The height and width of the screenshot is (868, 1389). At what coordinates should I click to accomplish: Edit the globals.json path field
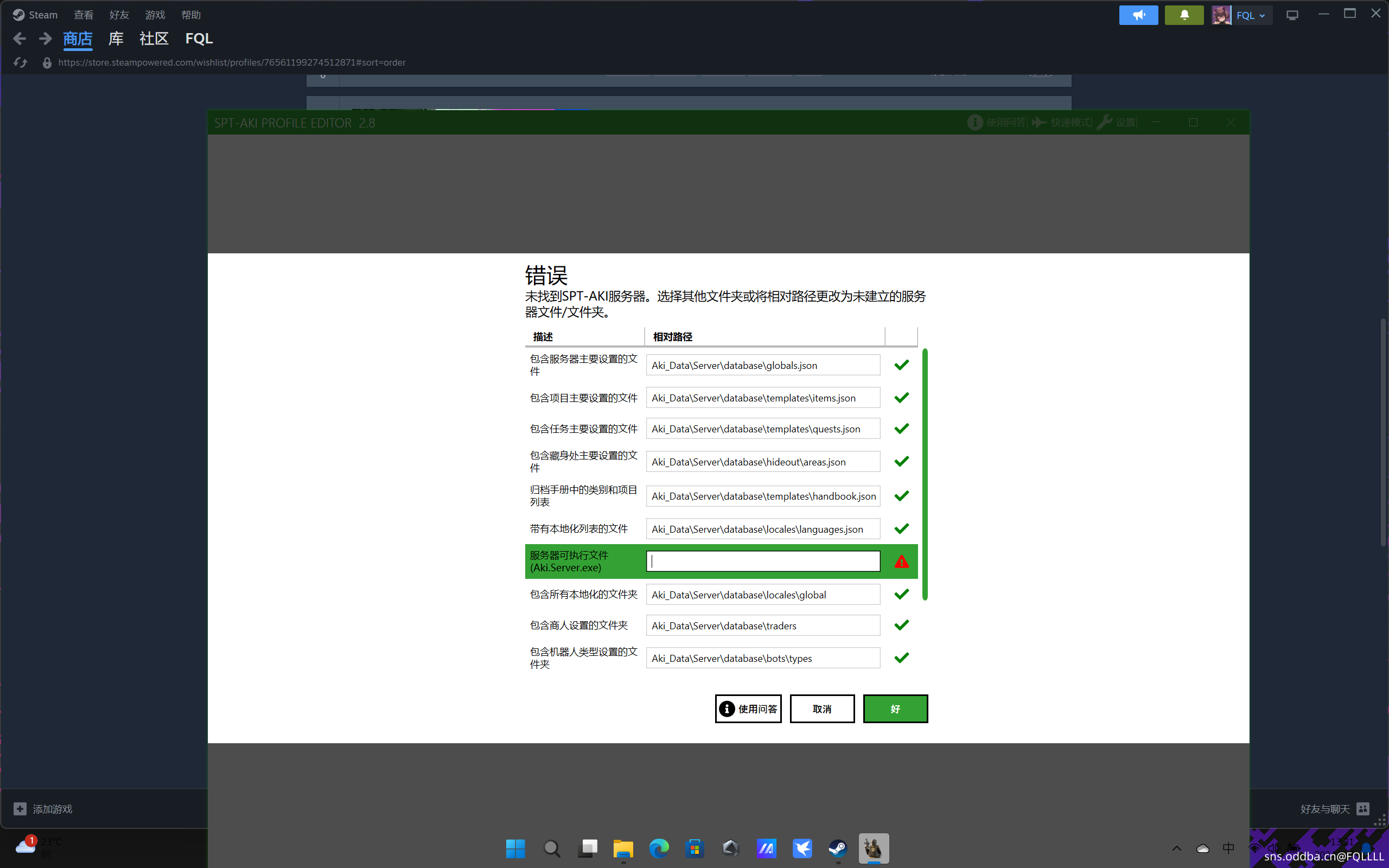point(763,365)
